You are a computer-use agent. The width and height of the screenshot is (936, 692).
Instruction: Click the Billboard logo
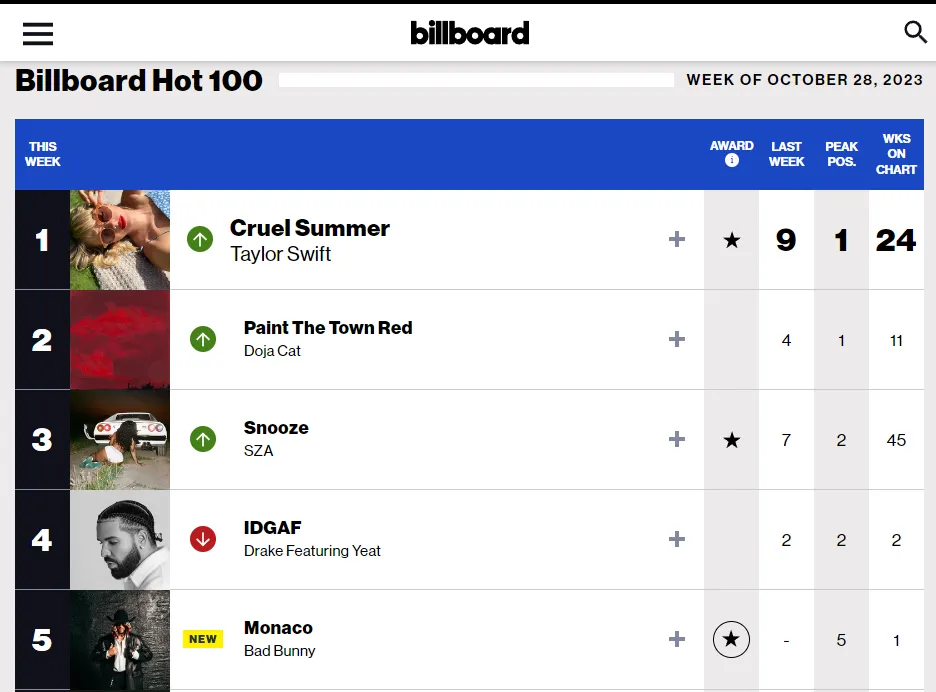pos(469,33)
